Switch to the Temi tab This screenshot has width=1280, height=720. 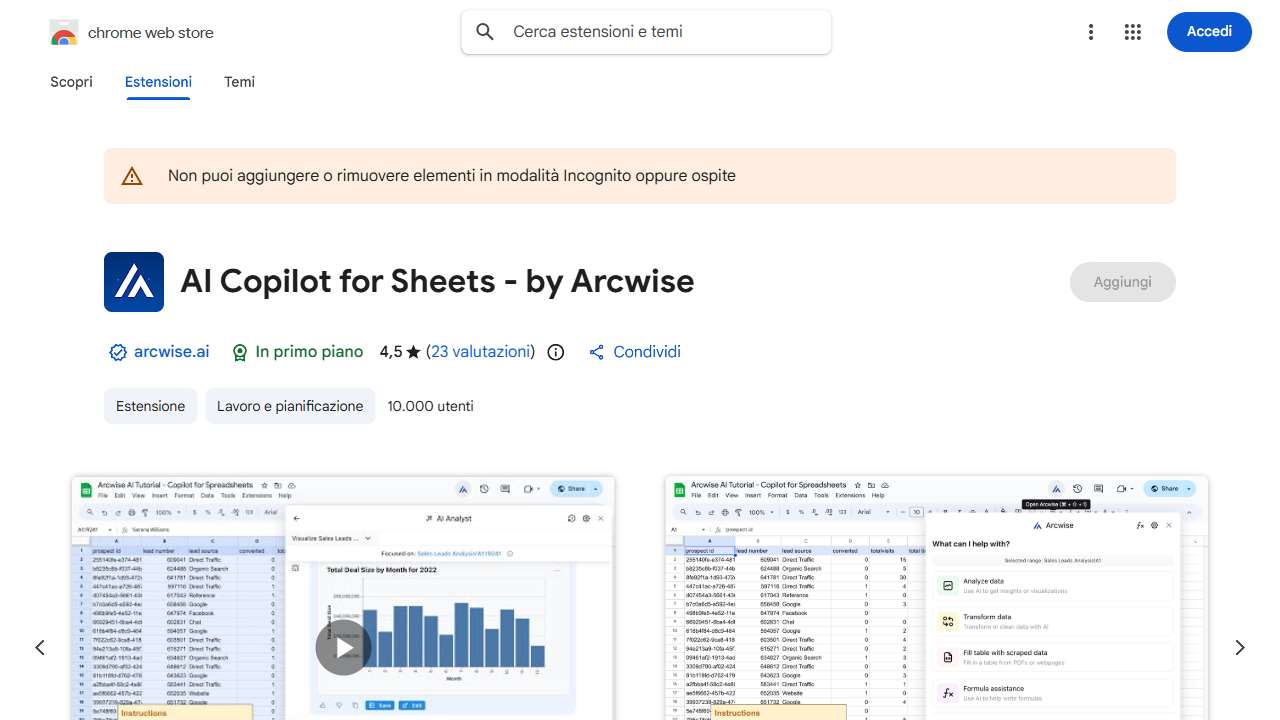pos(239,82)
